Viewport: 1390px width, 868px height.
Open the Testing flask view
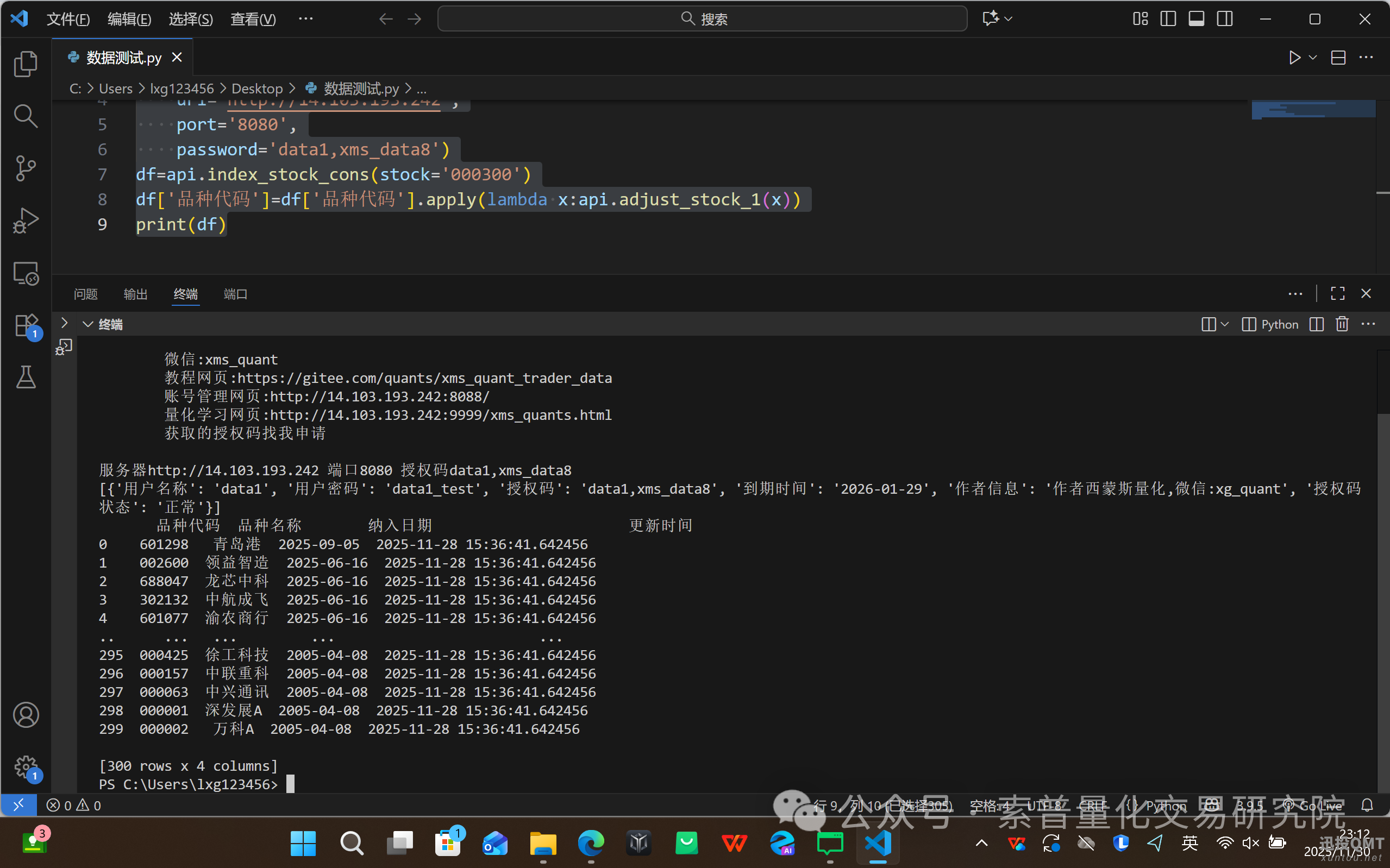click(x=25, y=377)
